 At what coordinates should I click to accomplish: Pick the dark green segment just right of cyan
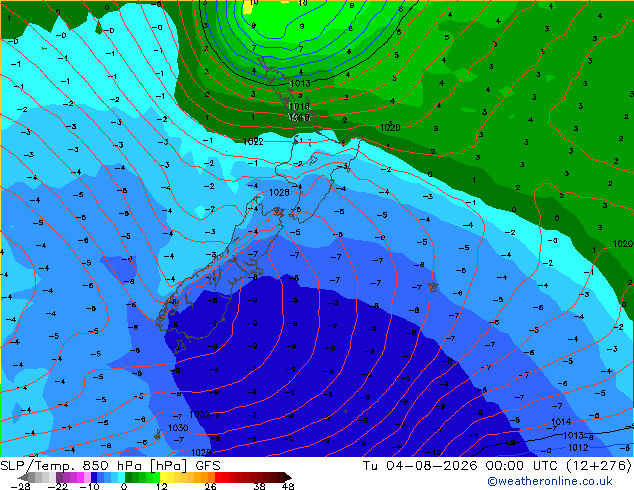click(128, 477)
